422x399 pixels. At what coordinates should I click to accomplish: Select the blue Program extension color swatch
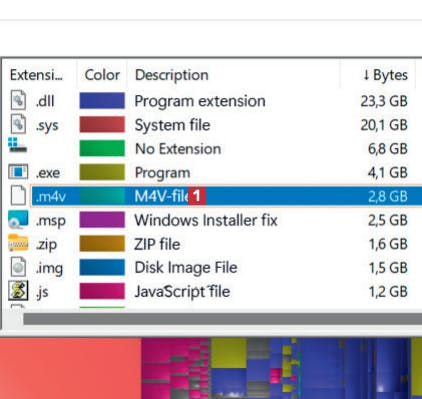[x=102, y=101]
